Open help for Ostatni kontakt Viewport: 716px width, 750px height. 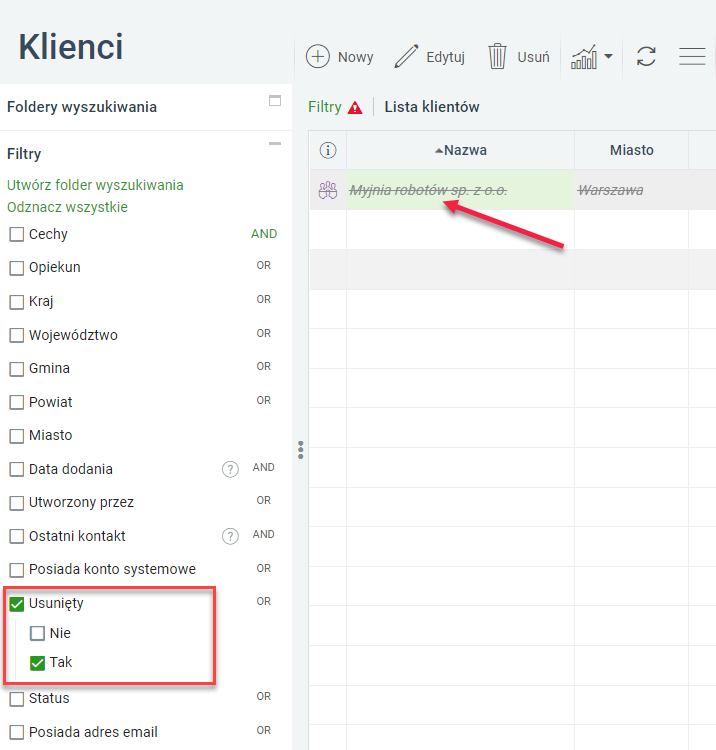(230, 536)
